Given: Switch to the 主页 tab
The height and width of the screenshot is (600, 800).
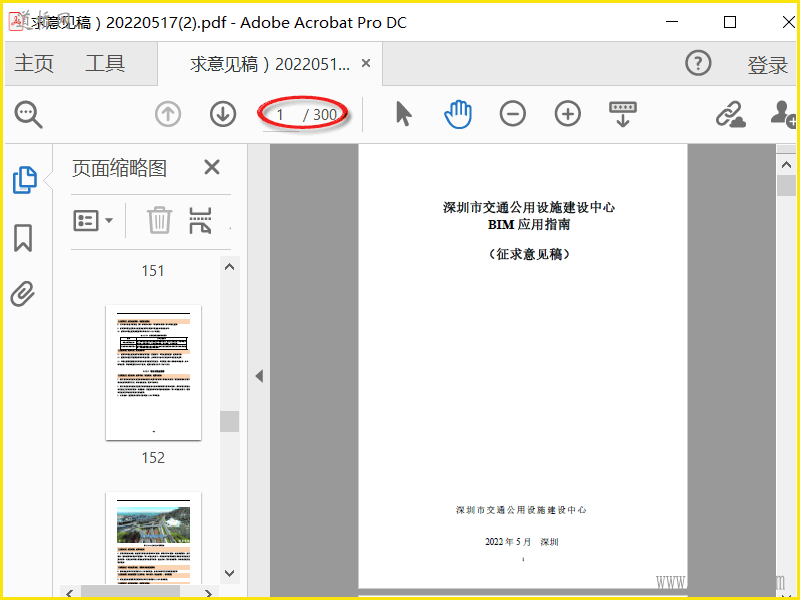Looking at the screenshot, I should pos(34,64).
